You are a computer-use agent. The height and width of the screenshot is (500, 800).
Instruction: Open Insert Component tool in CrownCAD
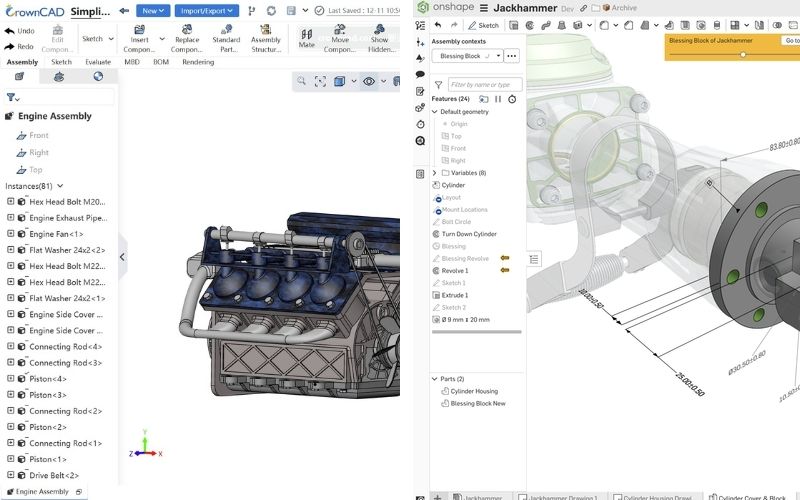[139, 39]
